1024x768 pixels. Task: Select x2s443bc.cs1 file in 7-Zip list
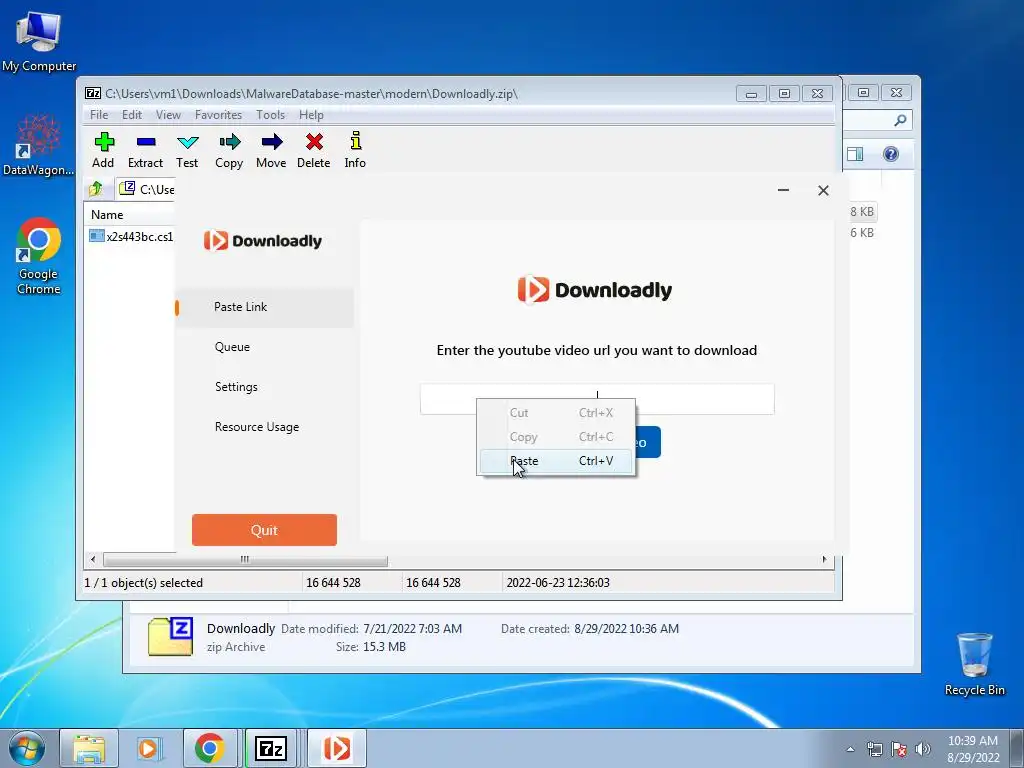pyautogui.click(x=131, y=236)
